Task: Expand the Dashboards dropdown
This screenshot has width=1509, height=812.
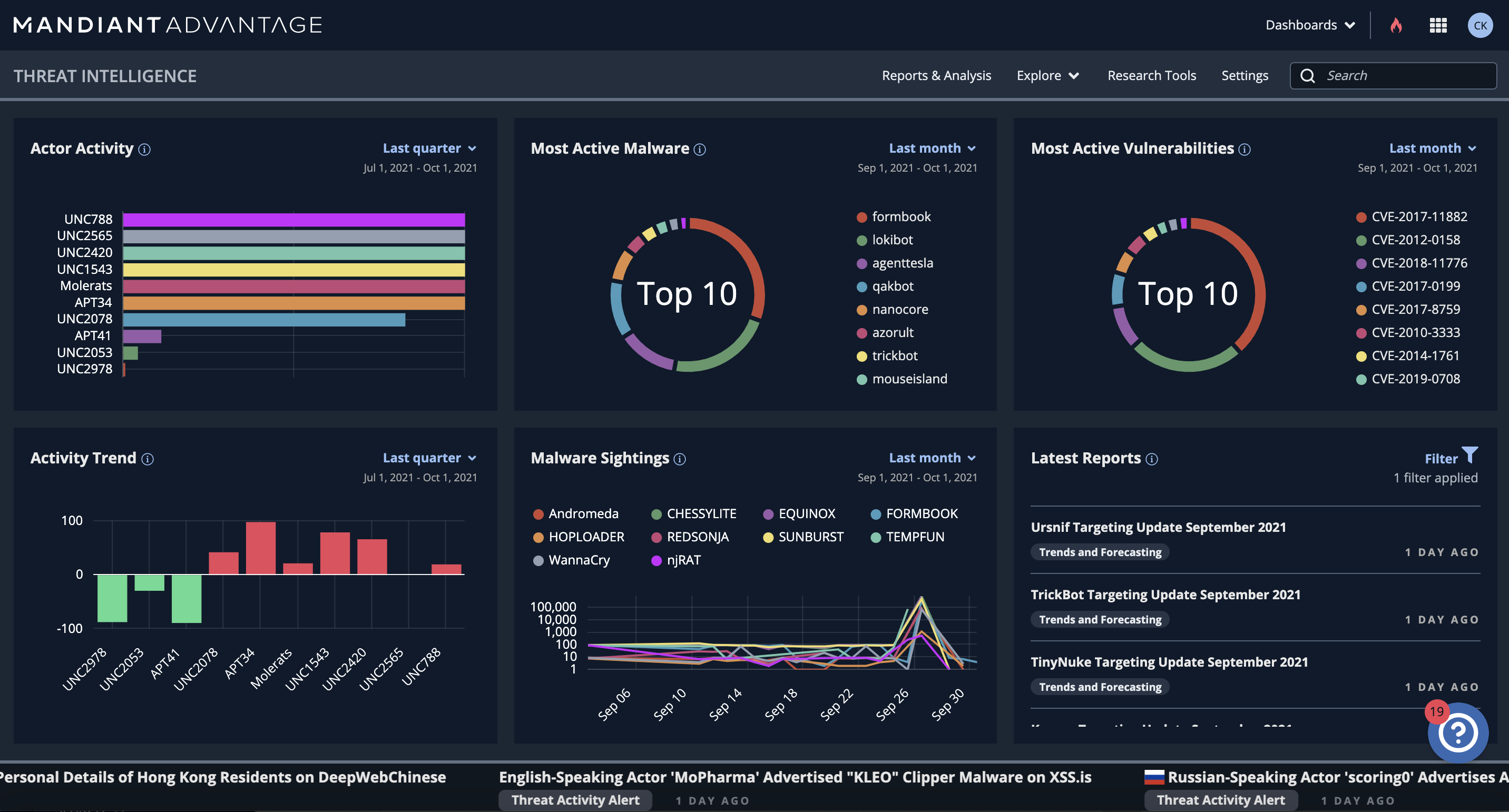Action: click(x=1310, y=25)
